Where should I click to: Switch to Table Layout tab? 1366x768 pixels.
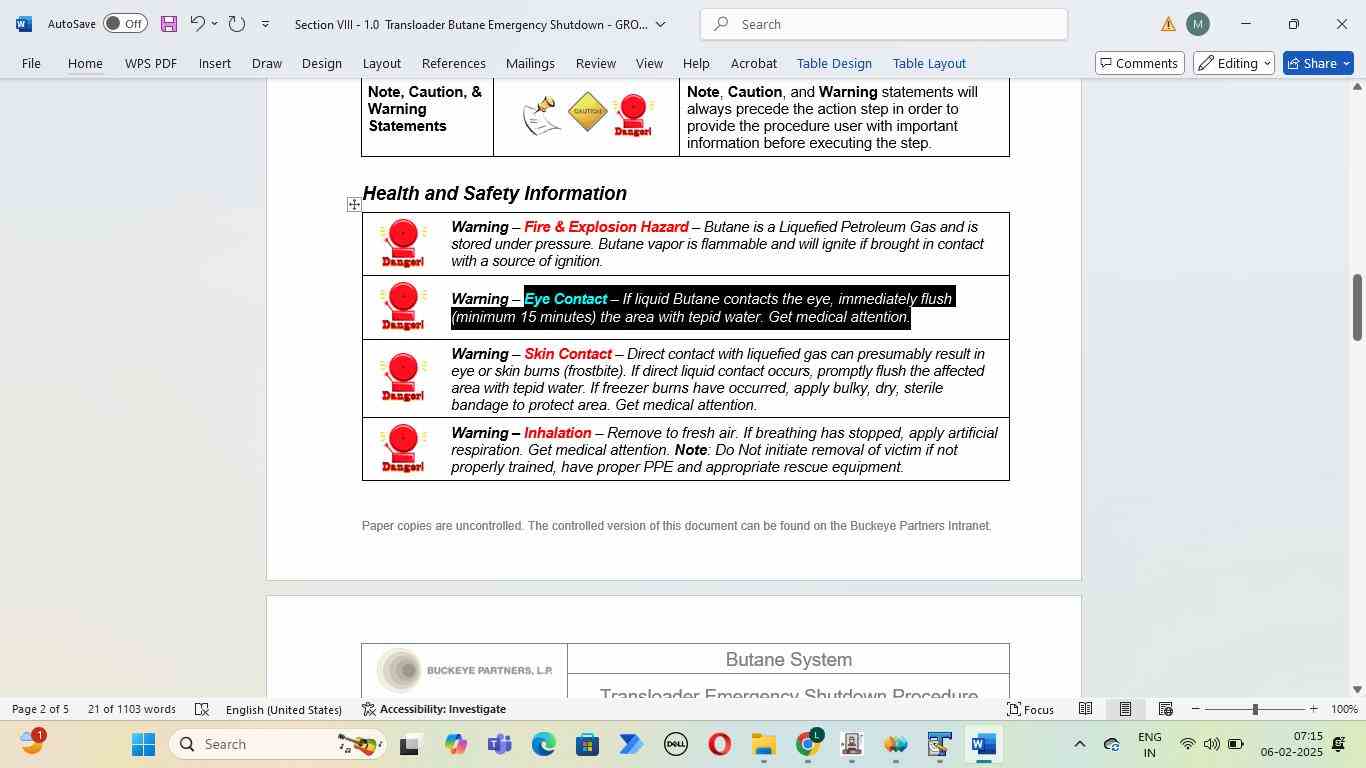[x=929, y=63]
